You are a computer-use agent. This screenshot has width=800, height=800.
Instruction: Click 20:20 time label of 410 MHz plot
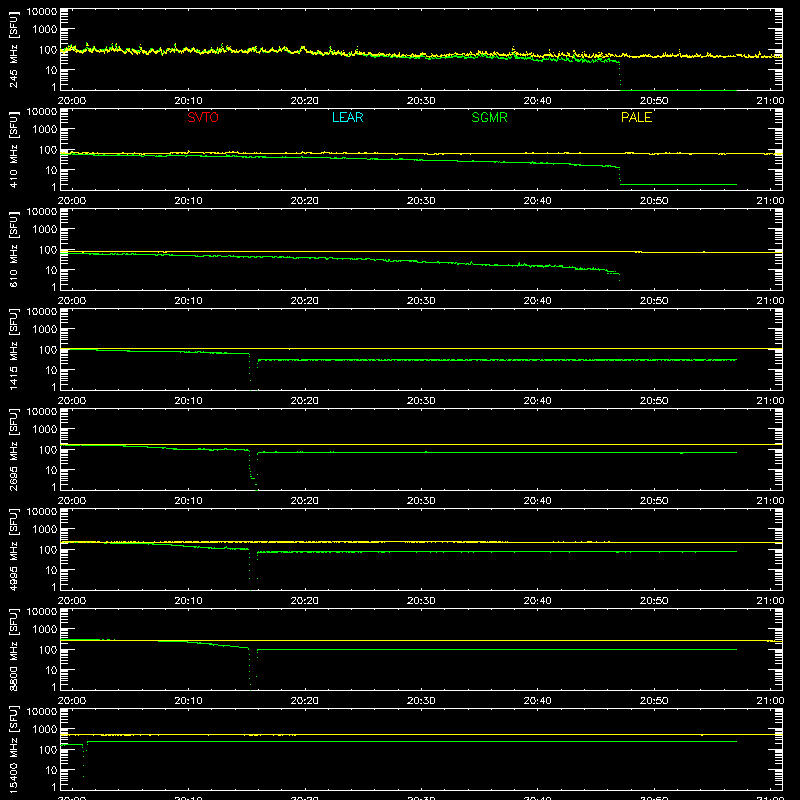pos(305,201)
